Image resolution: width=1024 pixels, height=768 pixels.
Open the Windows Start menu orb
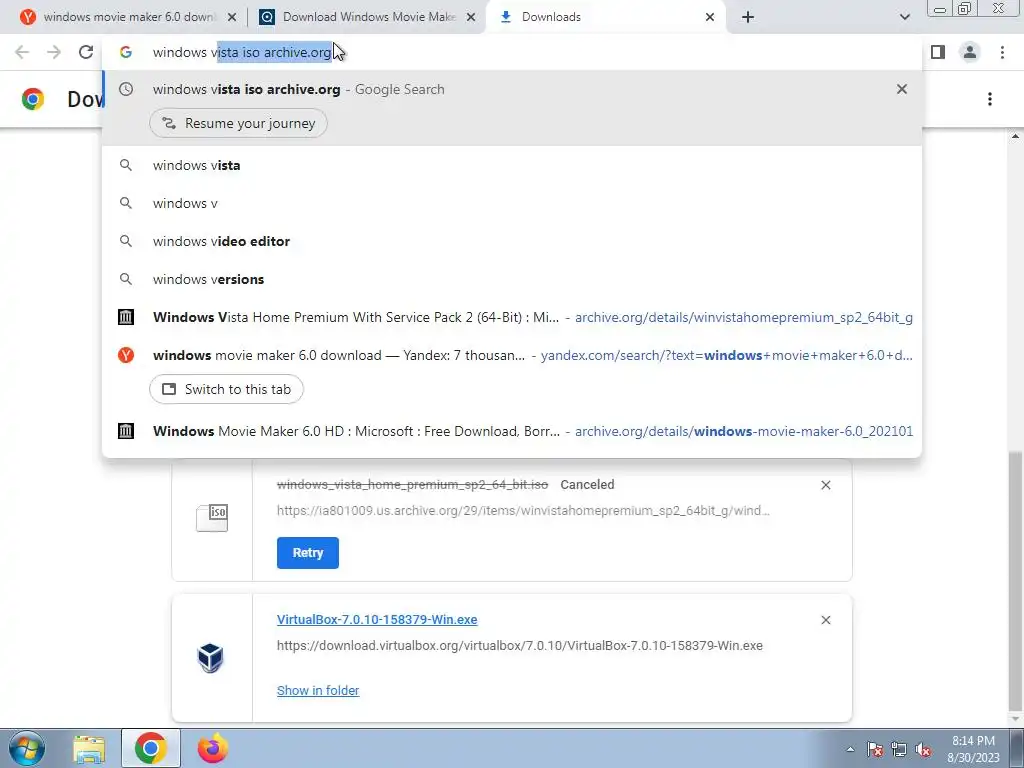(27, 748)
